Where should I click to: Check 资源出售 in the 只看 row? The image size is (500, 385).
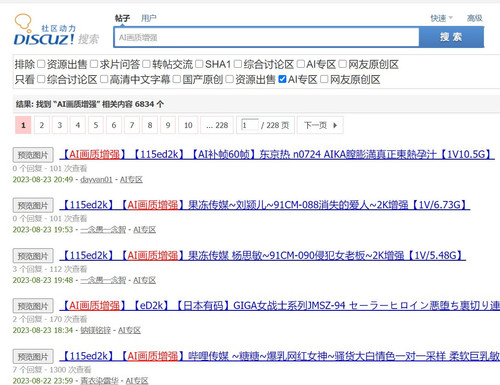229,79
